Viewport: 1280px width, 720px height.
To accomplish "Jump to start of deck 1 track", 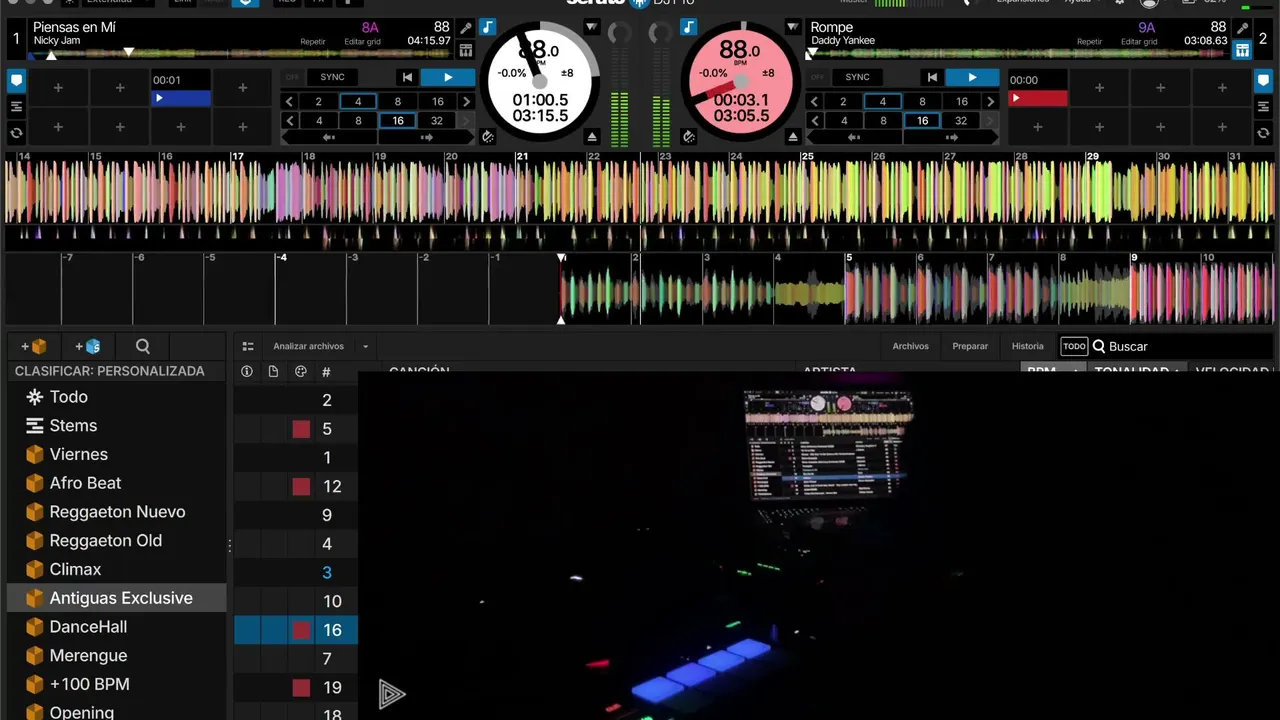I will coord(406,77).
